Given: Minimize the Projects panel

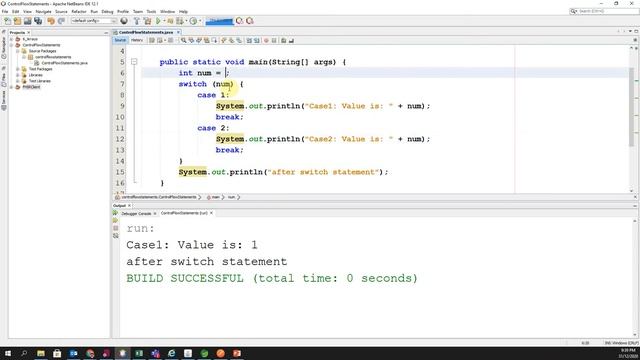Looking at the screenshot, I should [x=106, y=33].
